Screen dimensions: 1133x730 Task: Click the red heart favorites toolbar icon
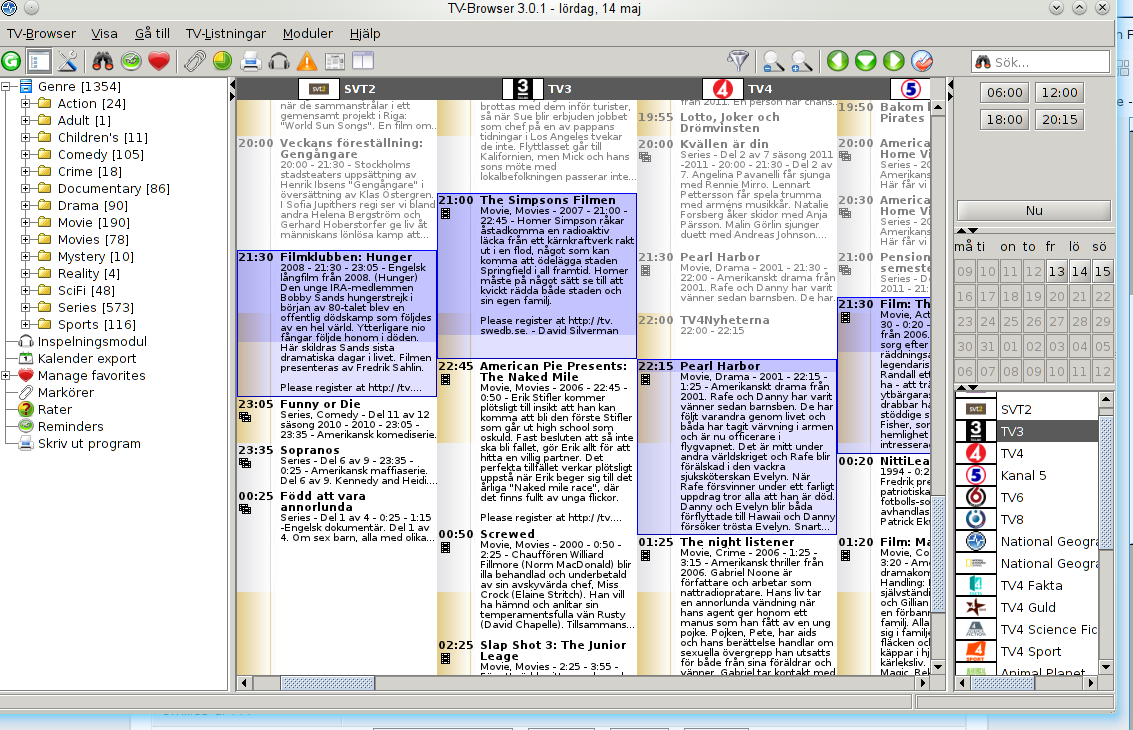pos(159,61)
